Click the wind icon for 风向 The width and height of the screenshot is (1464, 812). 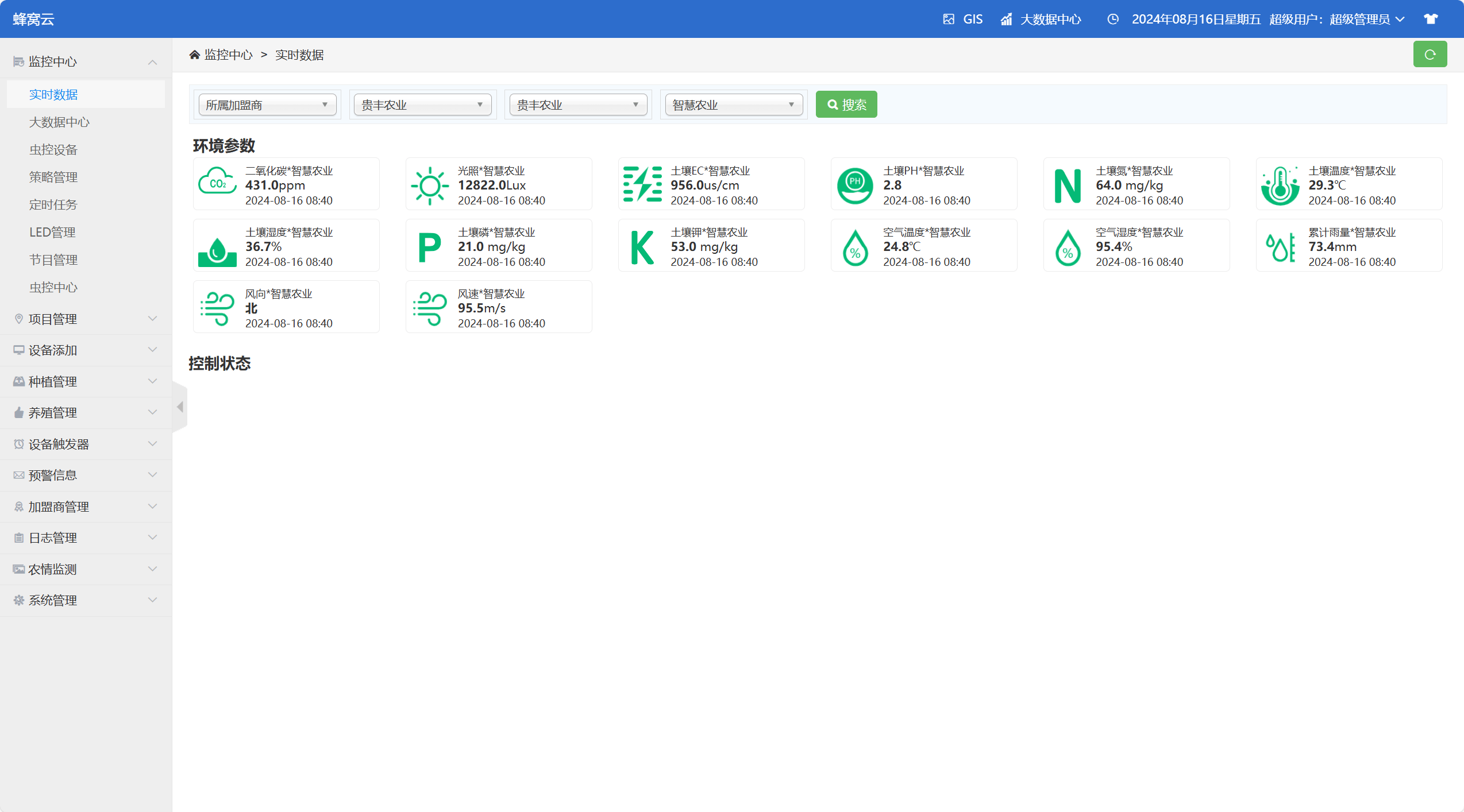pyautogui.click(x=217, y=309)
